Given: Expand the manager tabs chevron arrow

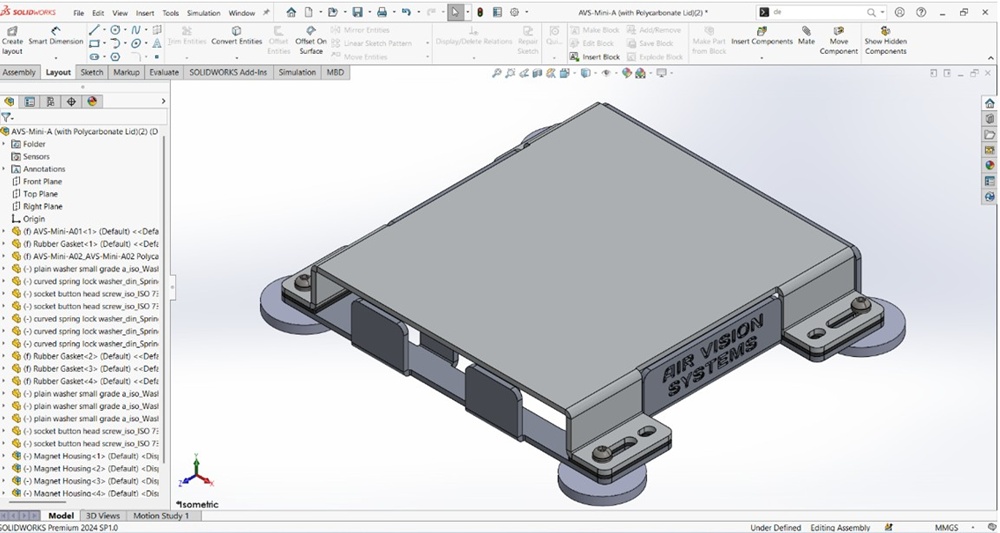Looking at the screenshot, I should [x=163, y=101].
